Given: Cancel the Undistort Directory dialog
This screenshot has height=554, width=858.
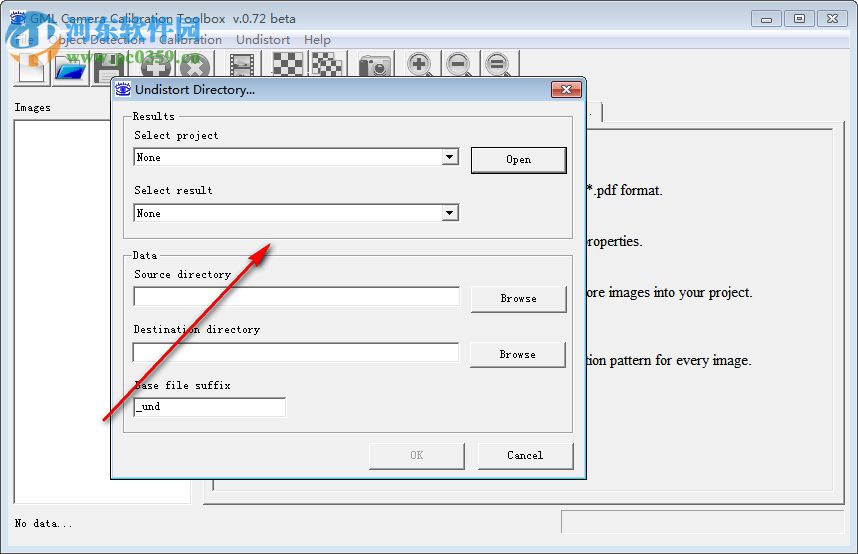Looking at the screenshot, I should click(525, 455).
